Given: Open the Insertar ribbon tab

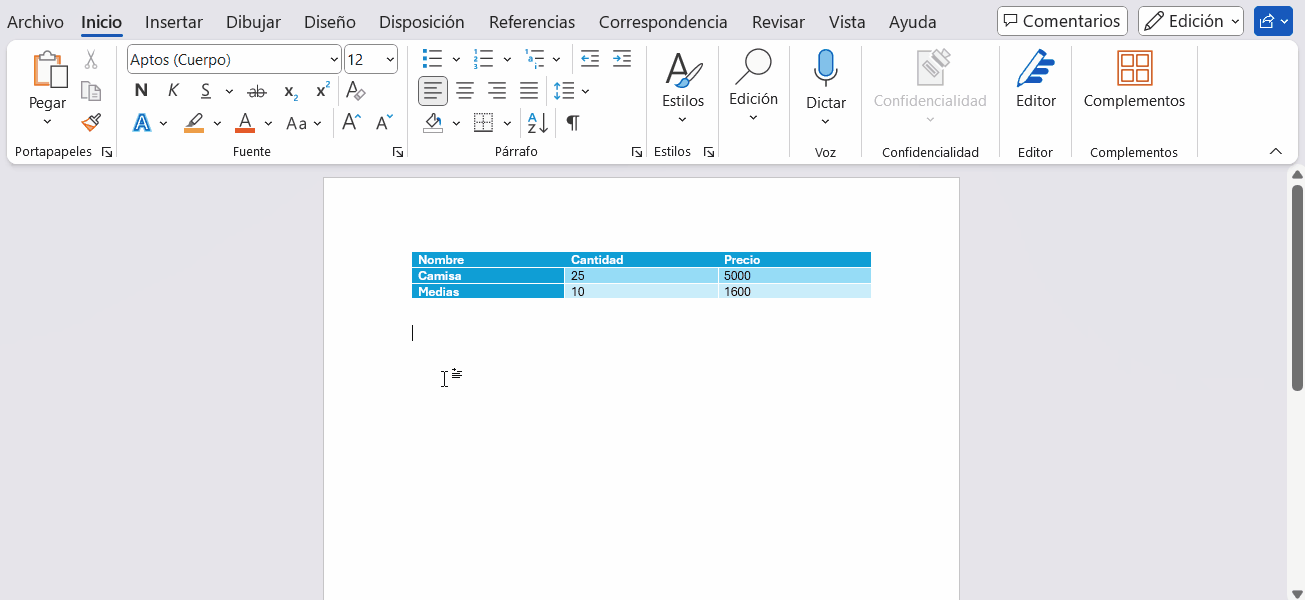Looking at the screenshot, I should [174, 22].
